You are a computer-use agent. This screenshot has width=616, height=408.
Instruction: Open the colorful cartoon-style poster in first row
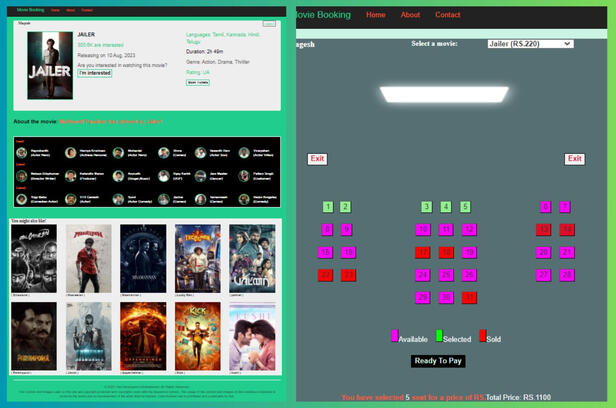point(198,258)
